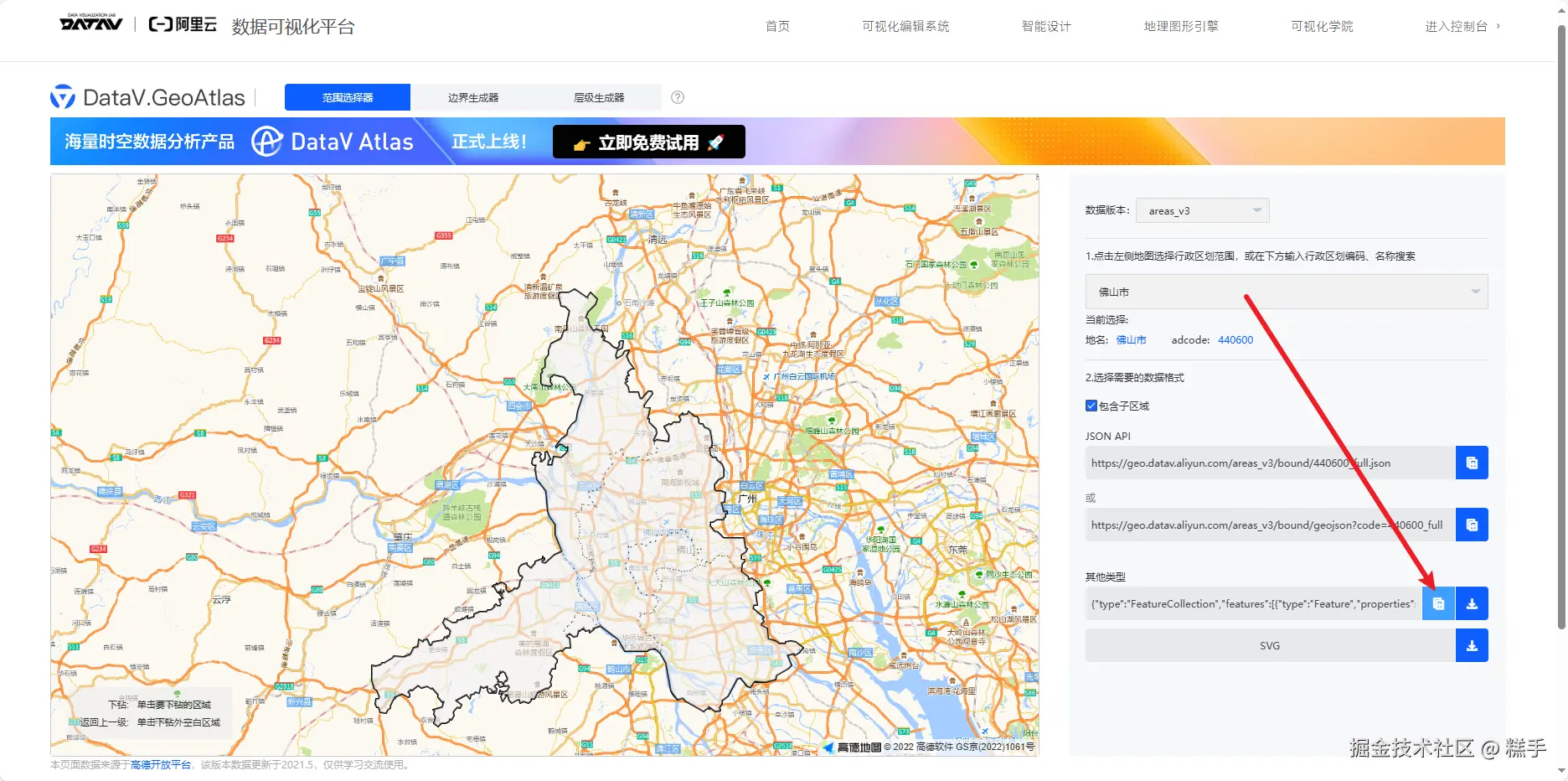The width and height of the screenshot is (1568, 781).
Task: Click the 数据可视化平台 title text
Action: point(293,27)
